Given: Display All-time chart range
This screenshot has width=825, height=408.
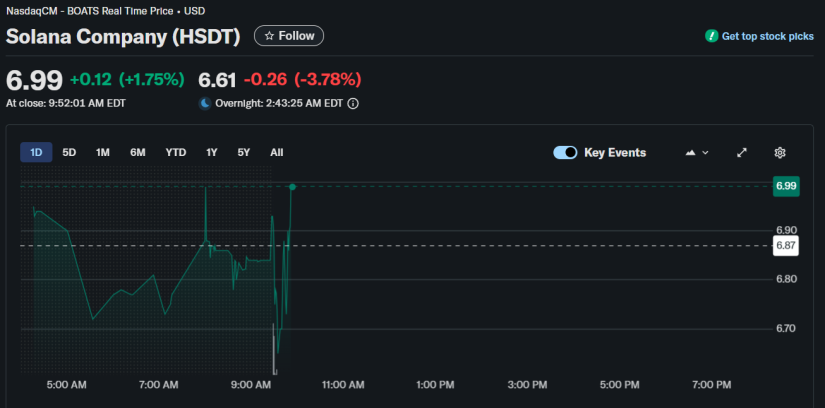Looking at the screenshot, I should (x=277, y=153).
